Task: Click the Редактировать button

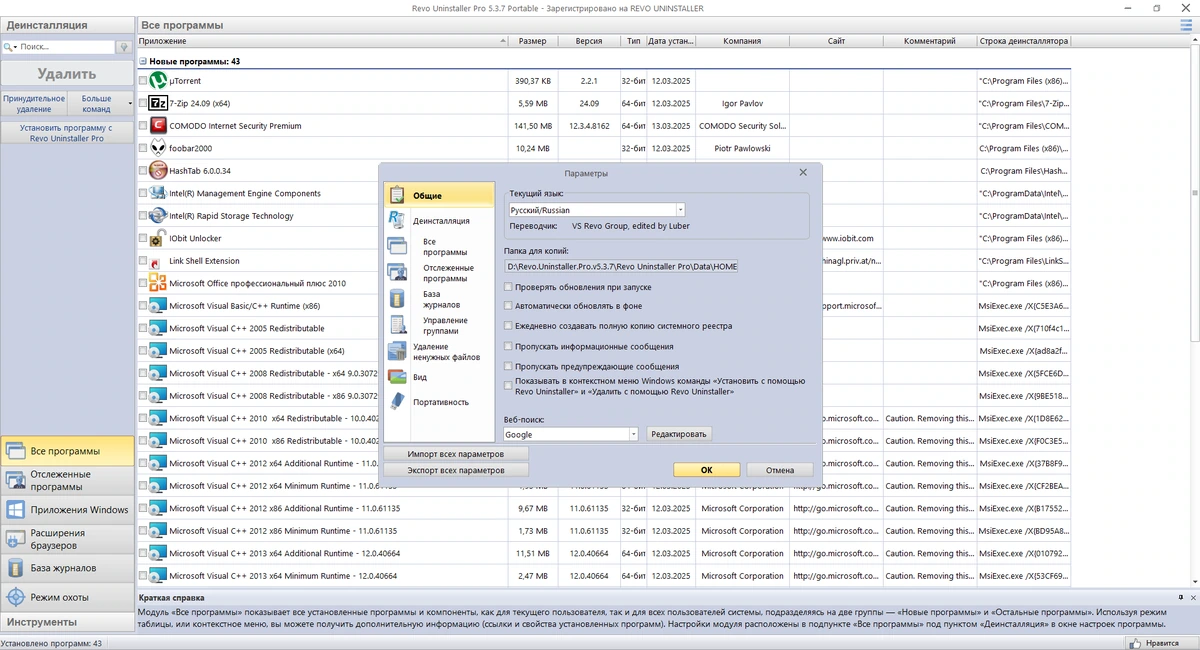Action: 679,434
